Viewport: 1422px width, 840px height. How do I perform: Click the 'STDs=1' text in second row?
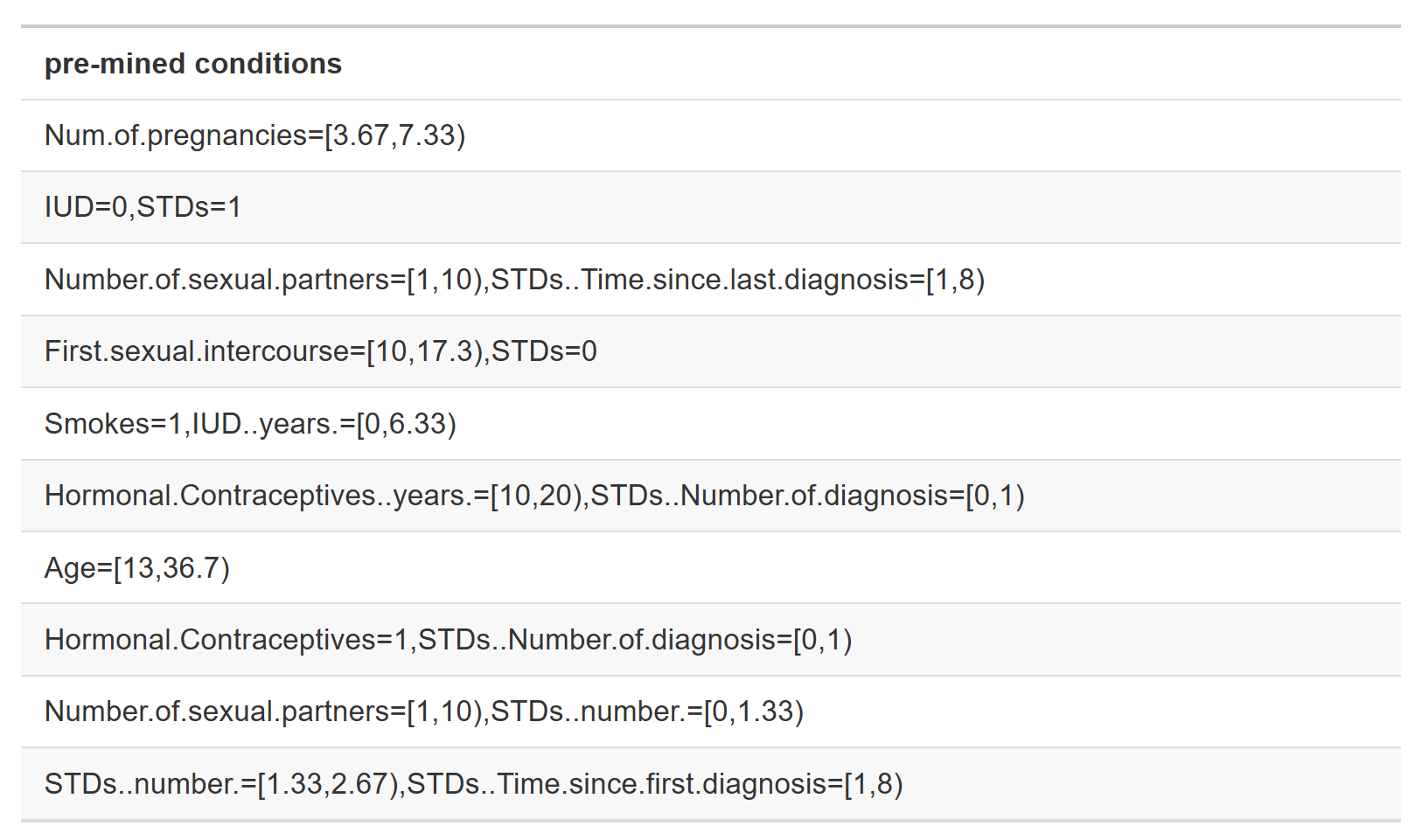pos(189,207)
